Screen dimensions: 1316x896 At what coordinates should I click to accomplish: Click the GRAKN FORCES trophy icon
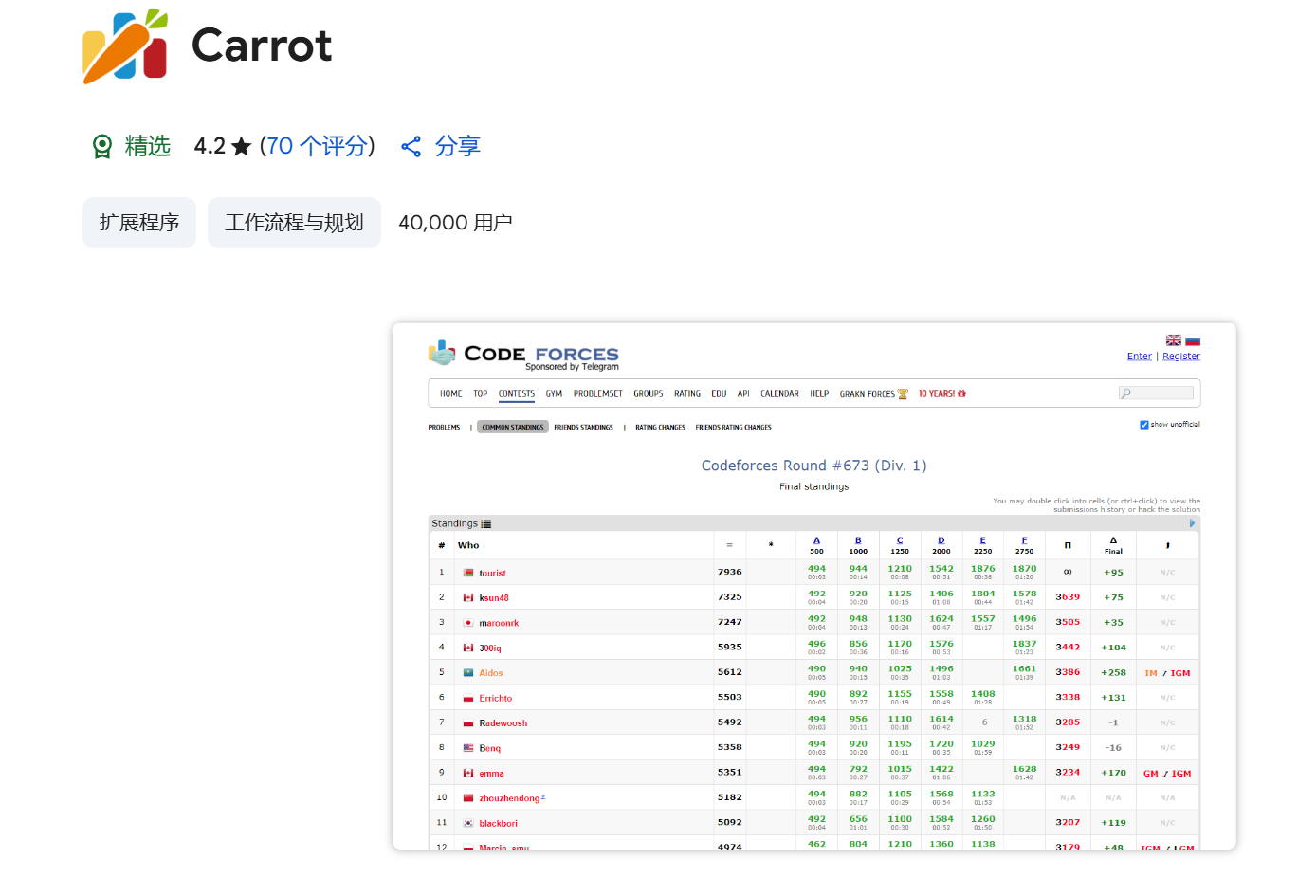[901, 392]
